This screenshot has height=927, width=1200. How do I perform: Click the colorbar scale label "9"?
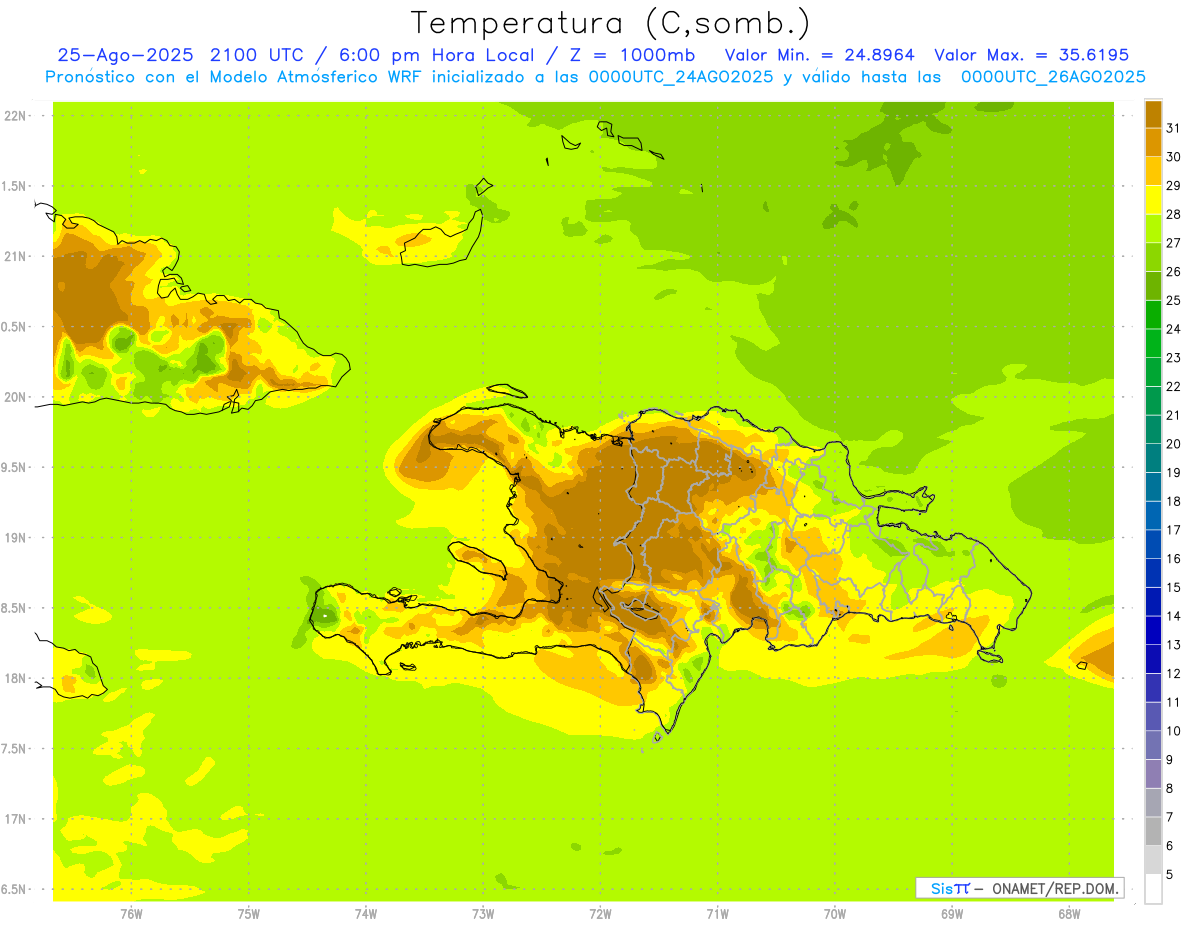coord(1170,760)
